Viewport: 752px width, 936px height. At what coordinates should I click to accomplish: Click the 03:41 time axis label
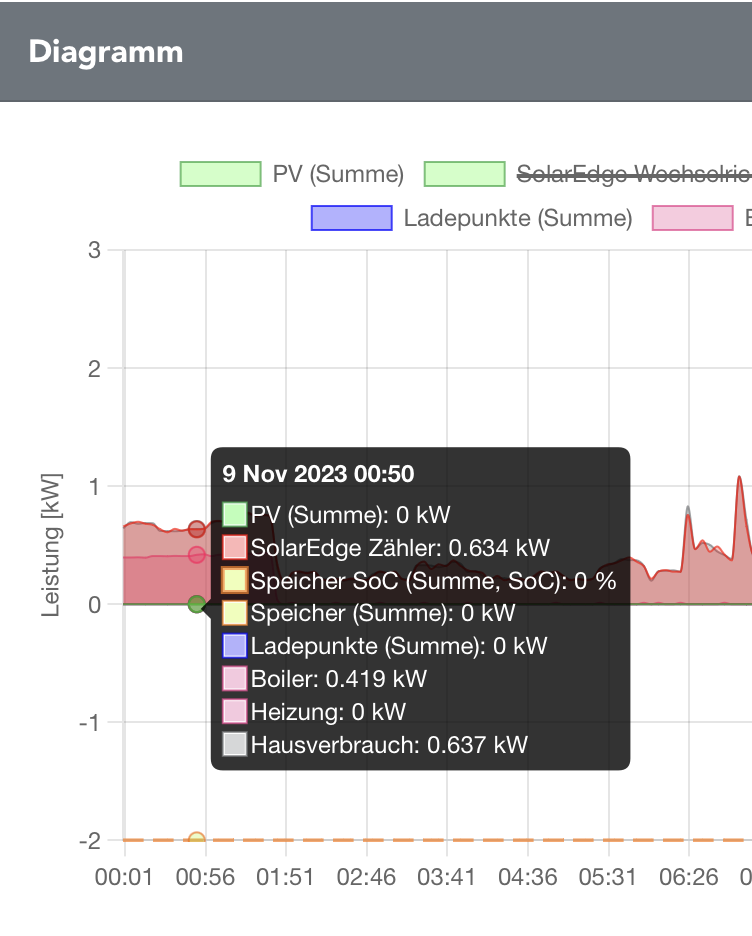(446, 877)
